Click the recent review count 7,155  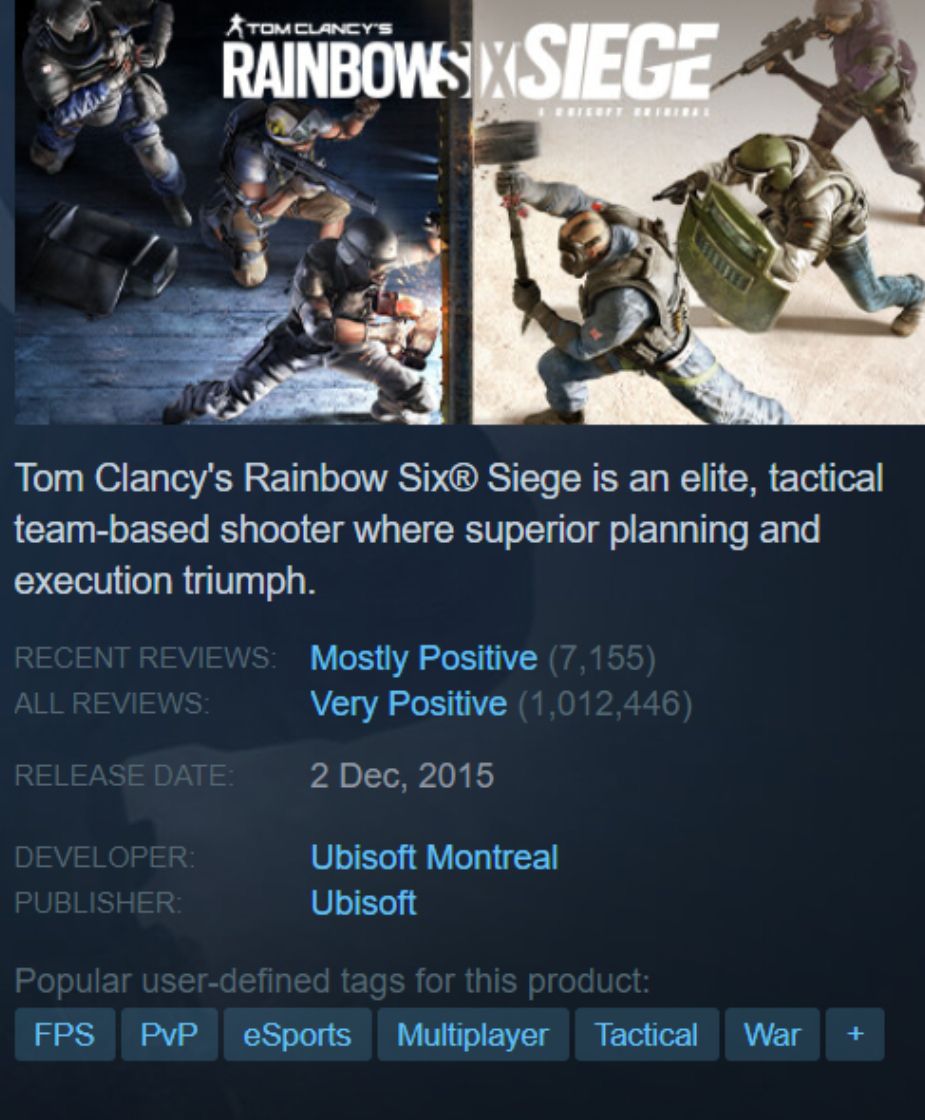click(601, 658)
